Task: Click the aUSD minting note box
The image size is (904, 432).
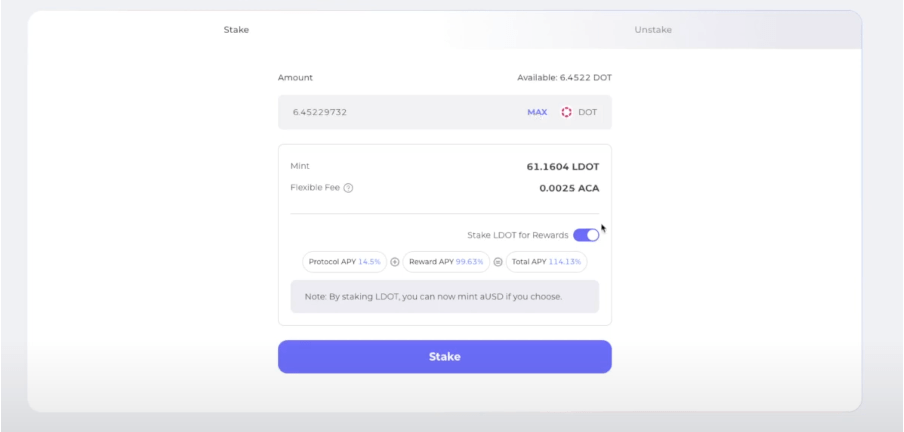Action: (x=444, y=297)
